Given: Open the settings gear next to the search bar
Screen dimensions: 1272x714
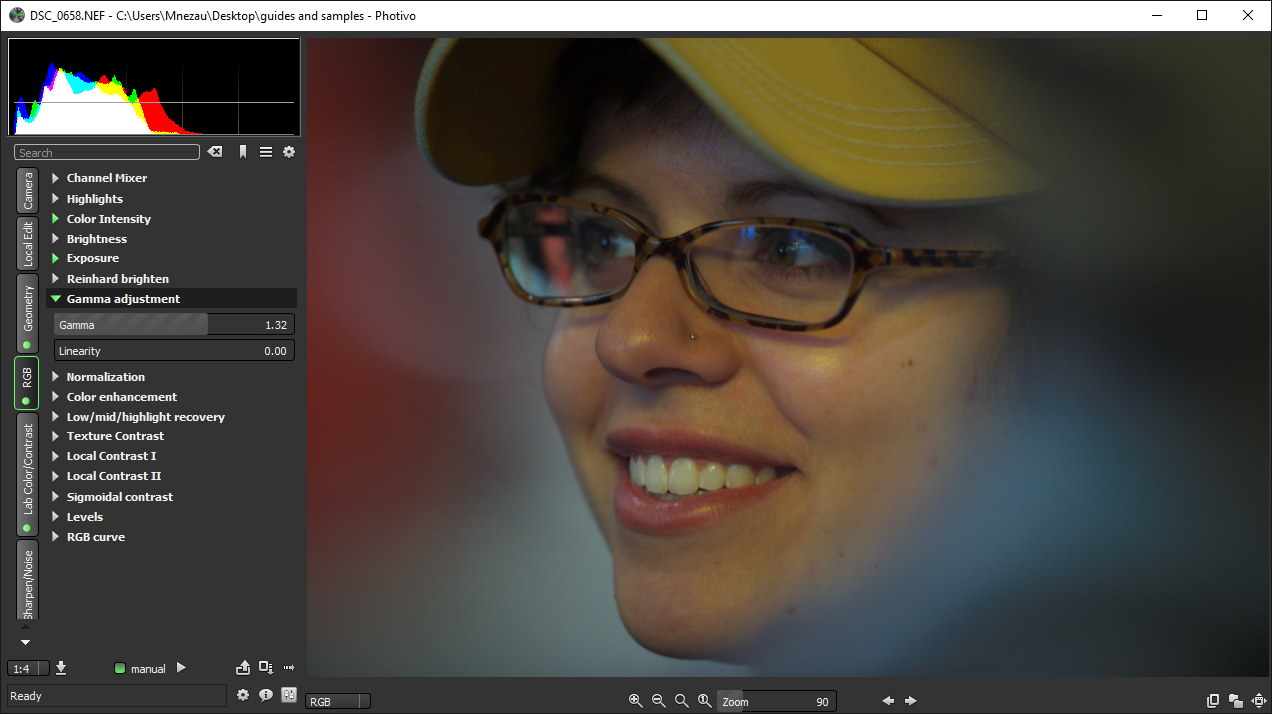Looking at the screenshot, I should coord(288,152).
